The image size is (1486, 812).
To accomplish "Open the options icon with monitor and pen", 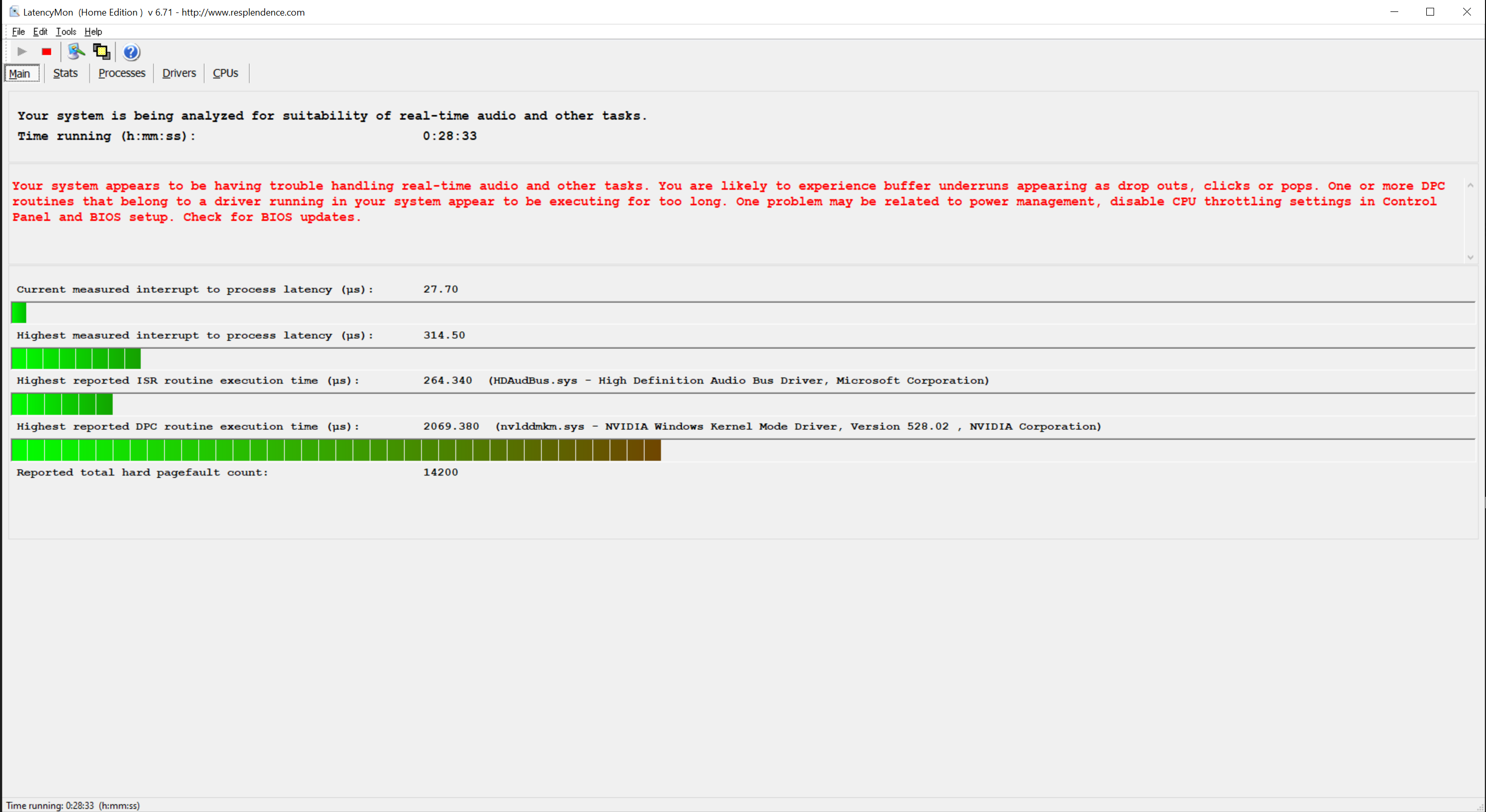I will pos(76,51).
